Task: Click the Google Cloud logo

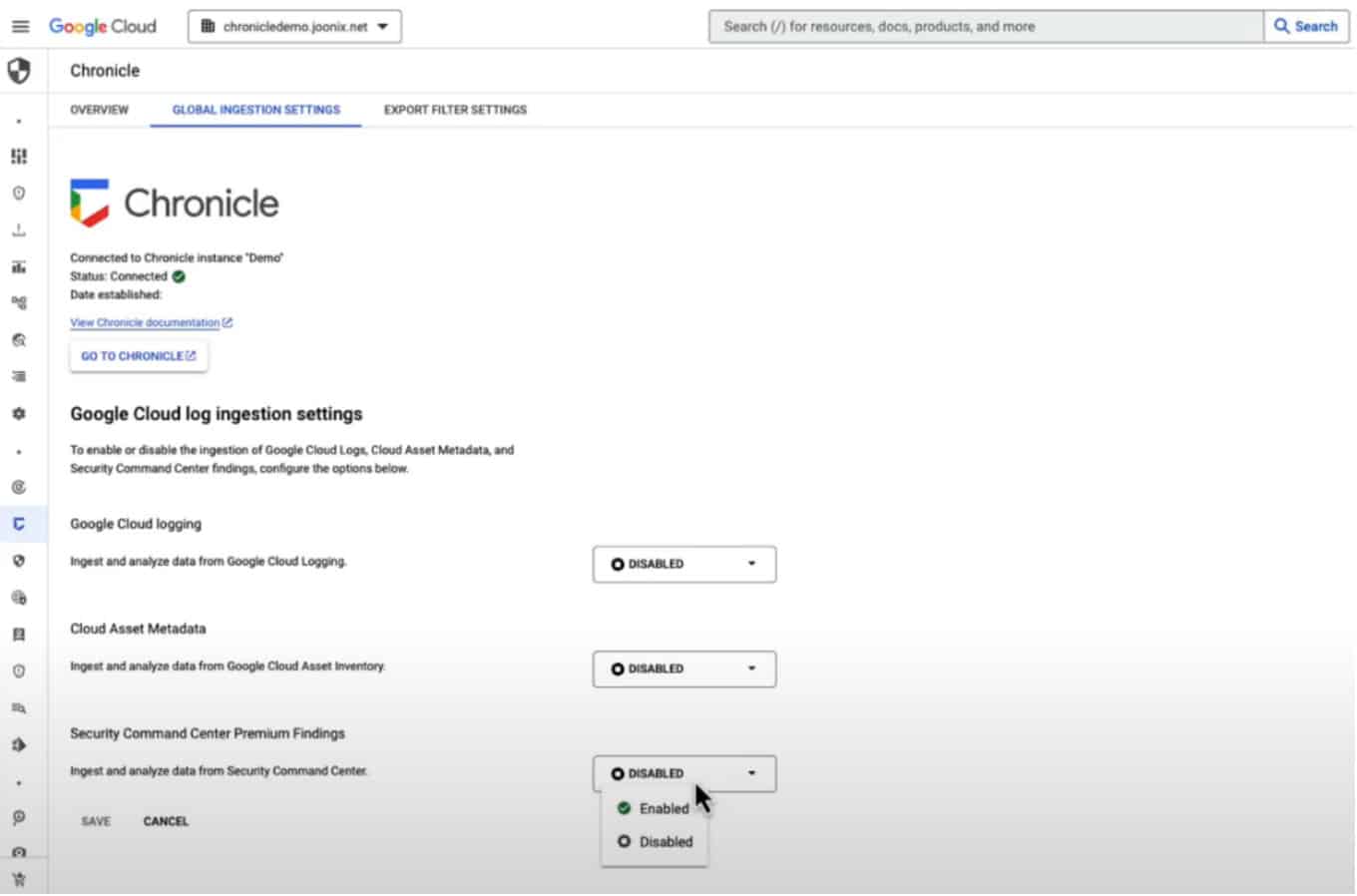Action: (103, 26)
